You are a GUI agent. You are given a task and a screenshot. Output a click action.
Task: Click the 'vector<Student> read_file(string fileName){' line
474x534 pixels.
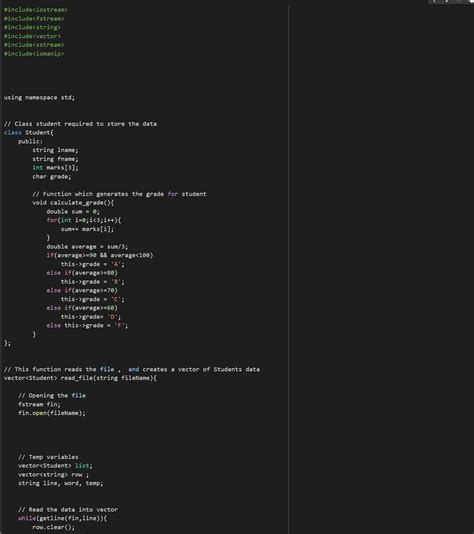(x=80, y=378)
